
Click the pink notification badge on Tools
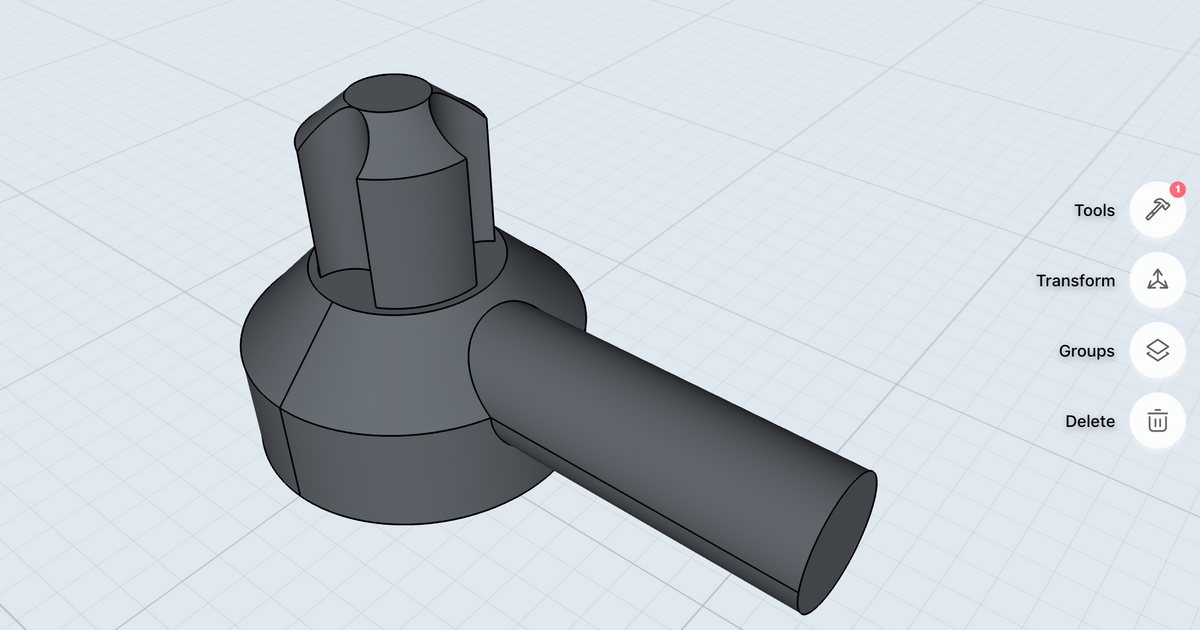1178,188
